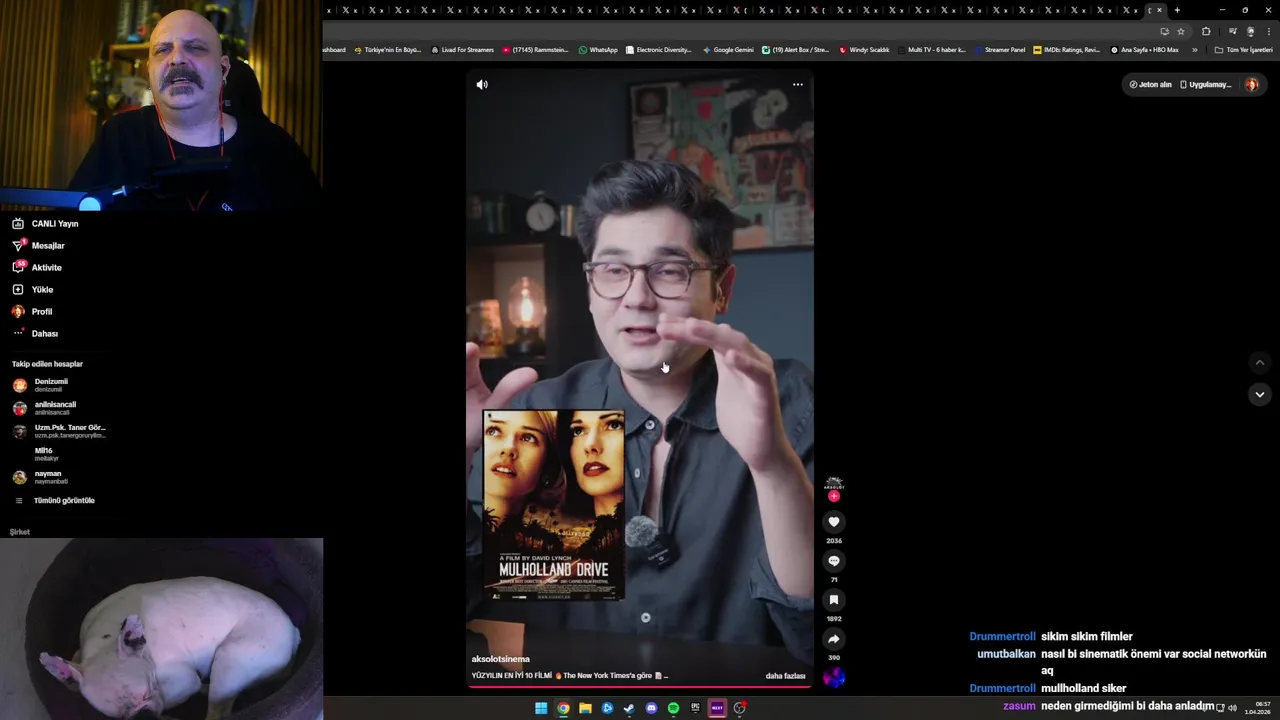Screen dimensions: 1280x720
Task: Open Chrome extensions puzzle icon
Action: pos(1206,31)
